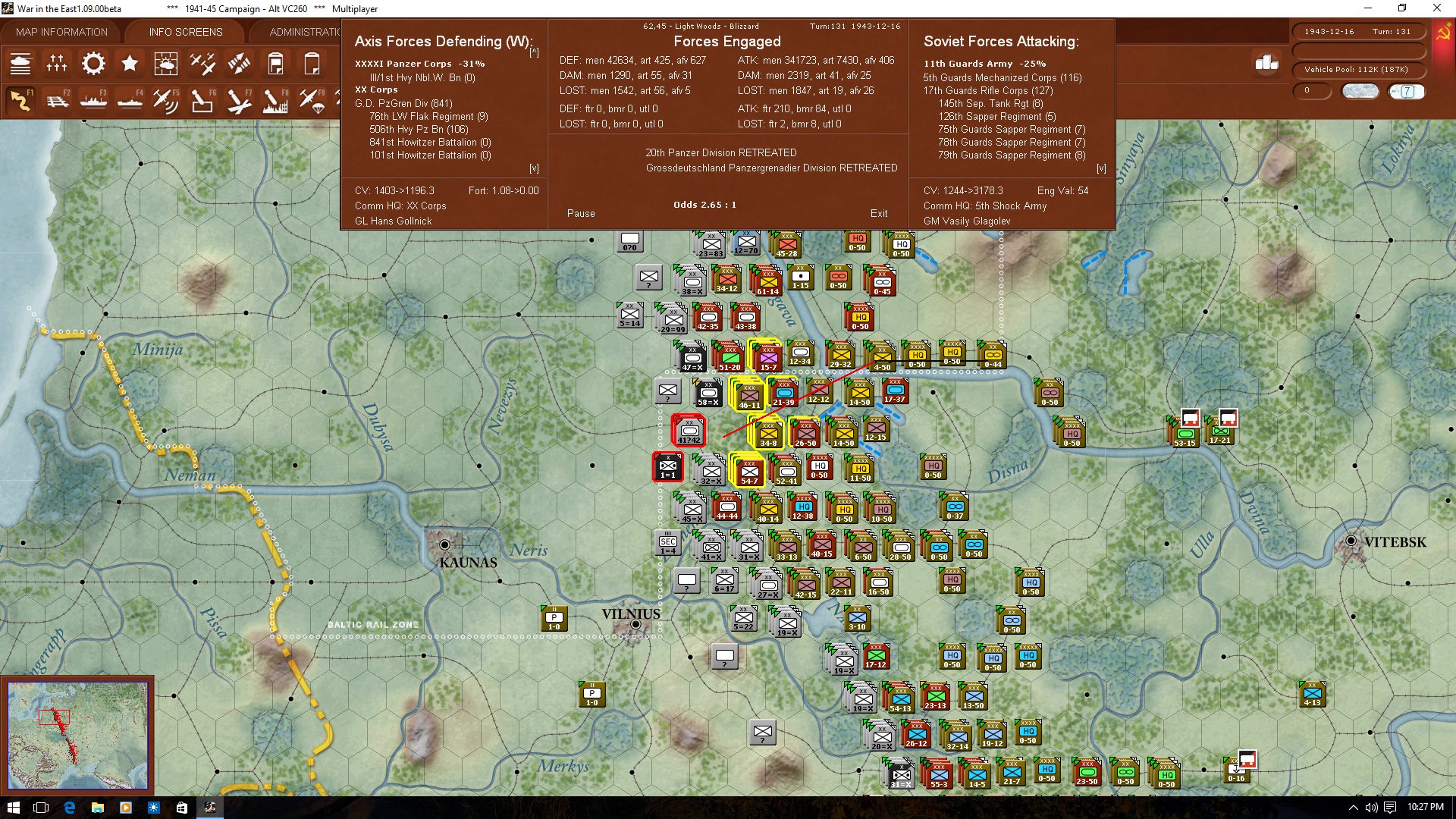Select the F8 bomb city mode
Image resolution: width=1456 pixels, height=819 pixels.
pyautogui.click(x=275, y=100)
